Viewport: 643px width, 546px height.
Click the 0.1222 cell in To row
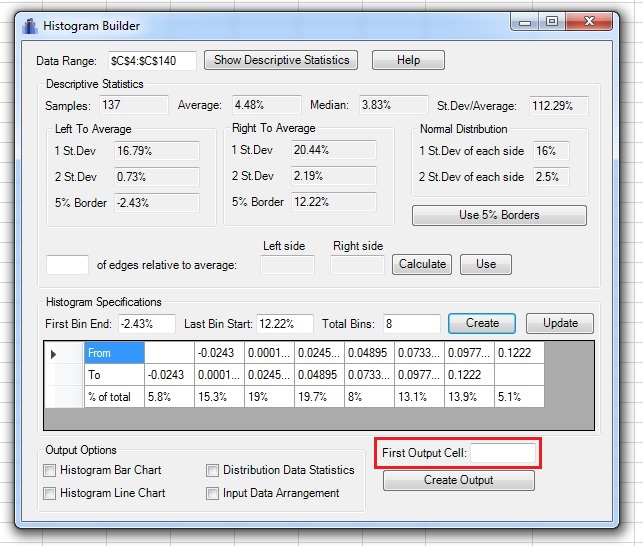click(470, 375)
